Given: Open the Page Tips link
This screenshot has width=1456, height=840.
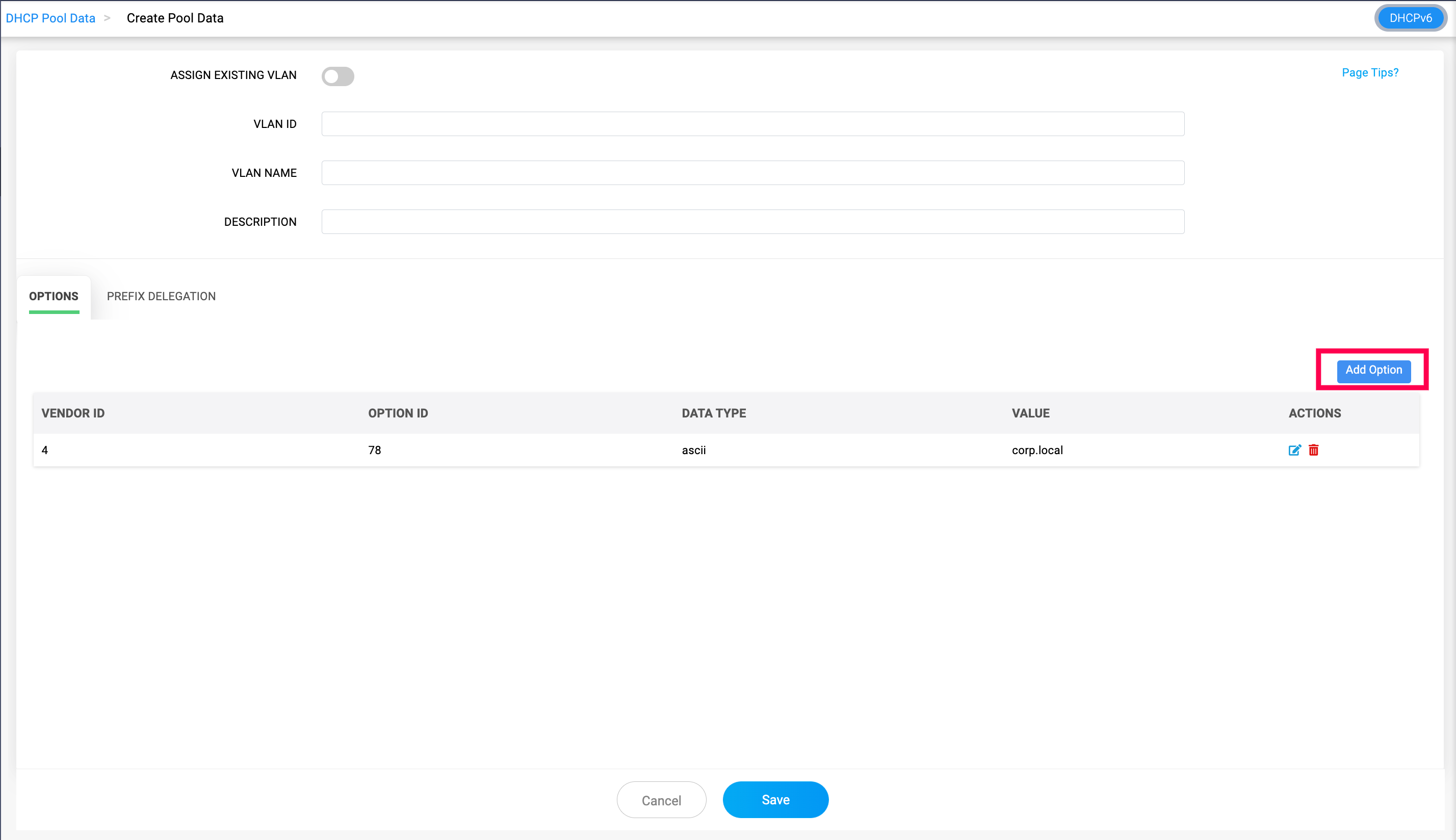Looking at the screenshot, I should point(1369,73).
